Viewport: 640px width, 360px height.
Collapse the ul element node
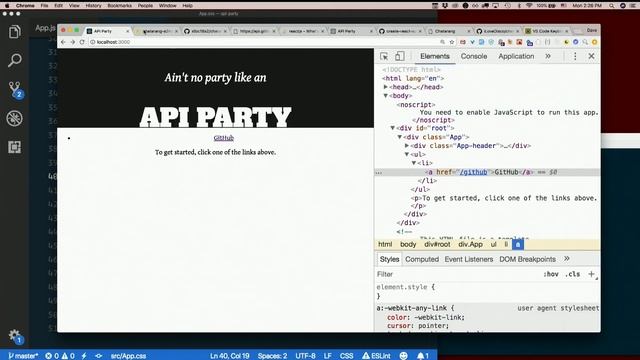(407, 154)
